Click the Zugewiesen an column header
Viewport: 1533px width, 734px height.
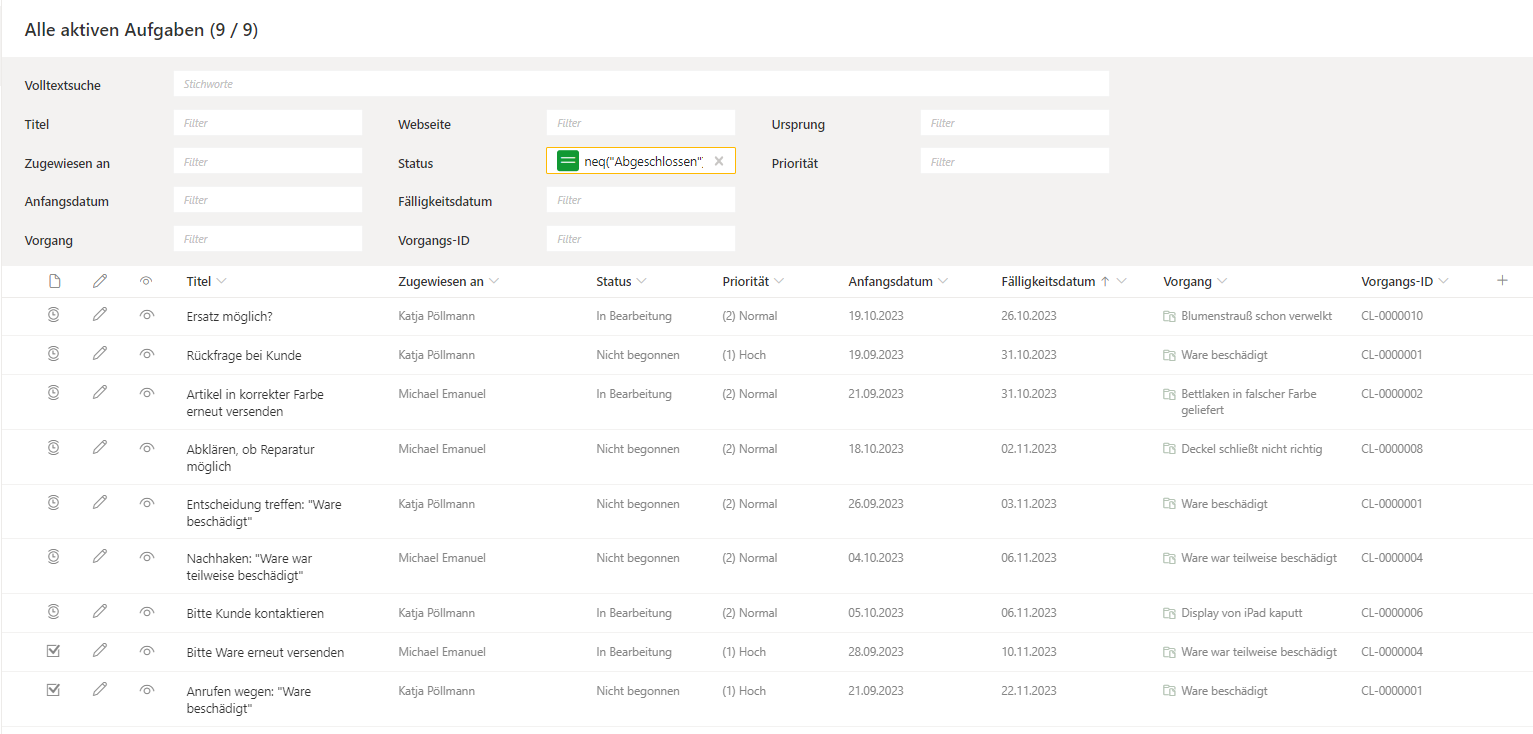[440, 282]
